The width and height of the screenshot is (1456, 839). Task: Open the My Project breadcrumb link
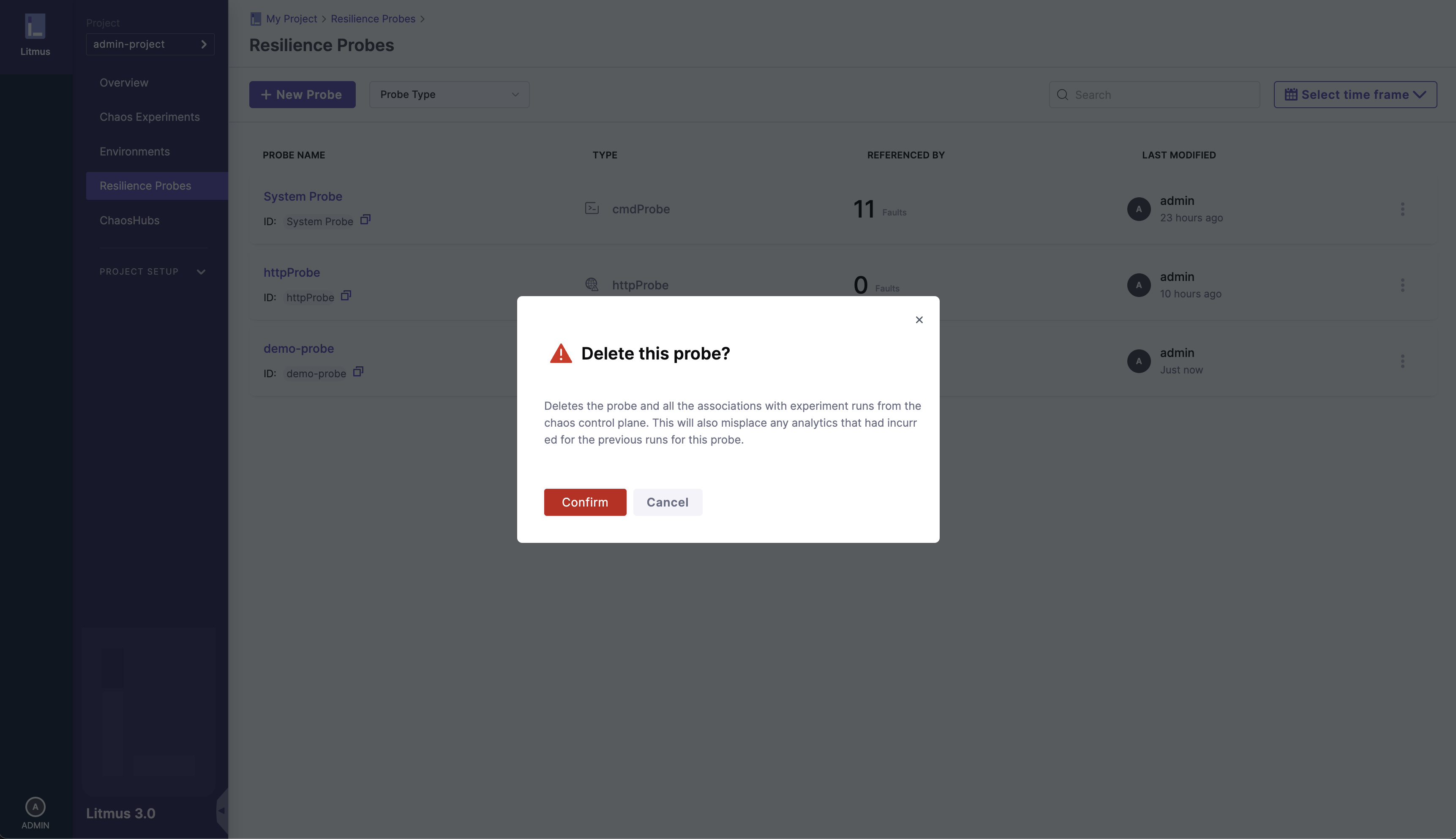tap(291, 19)
